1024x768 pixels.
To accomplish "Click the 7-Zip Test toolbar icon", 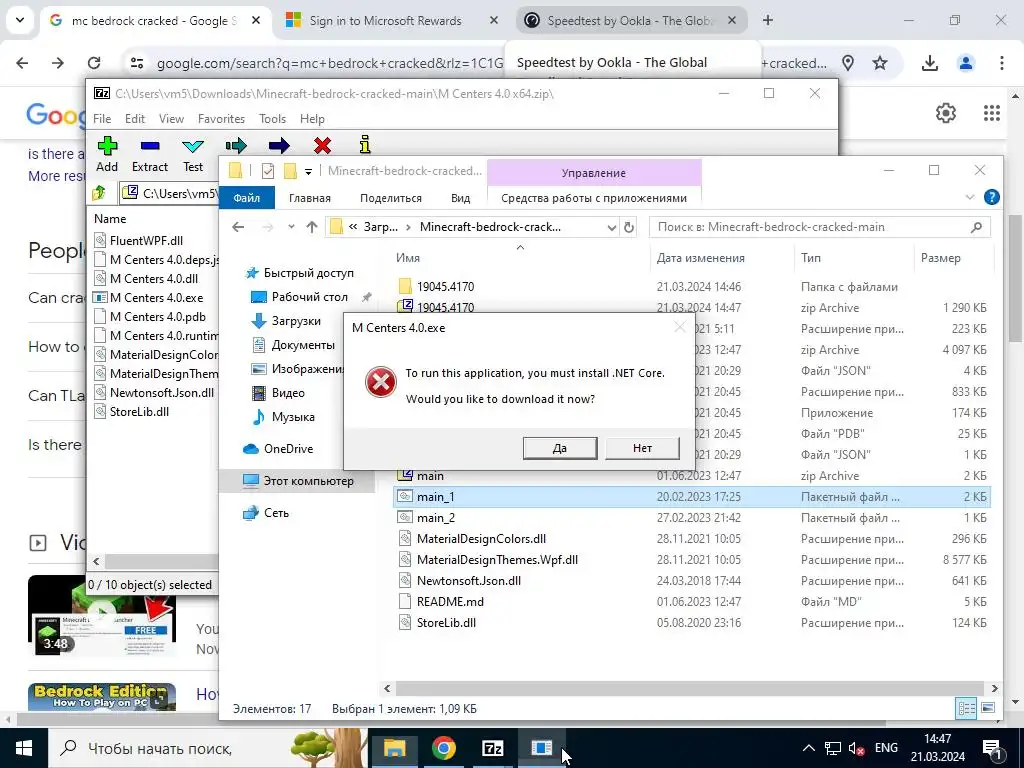I will point(193,146).
